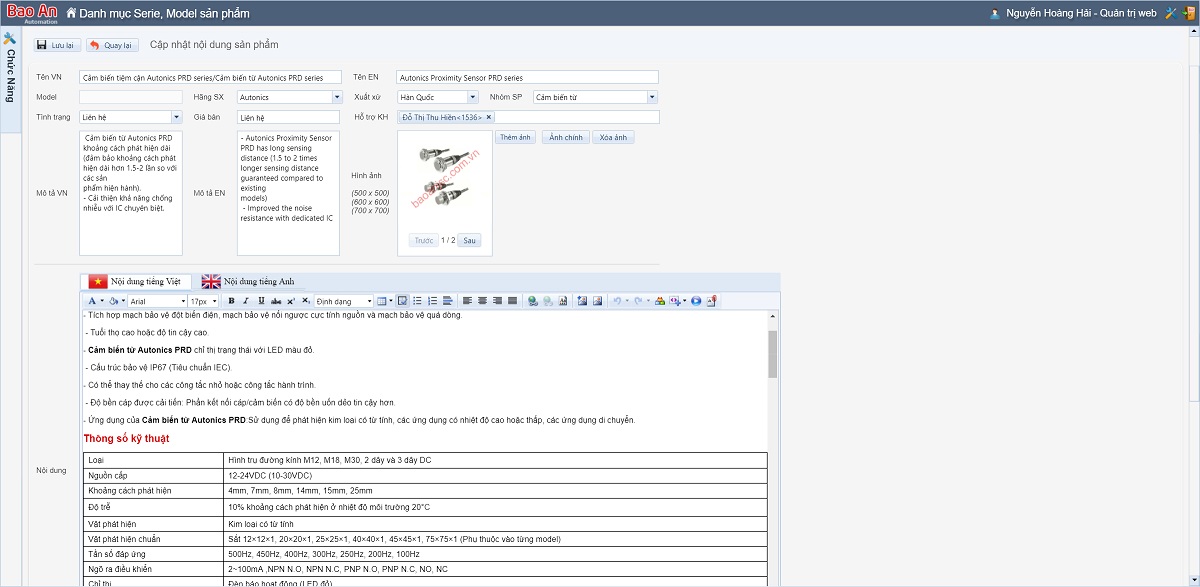This screenshot has height=587, width=1200.
Task: Open settings via wrench icon in header
Action: click(1170, 13)
